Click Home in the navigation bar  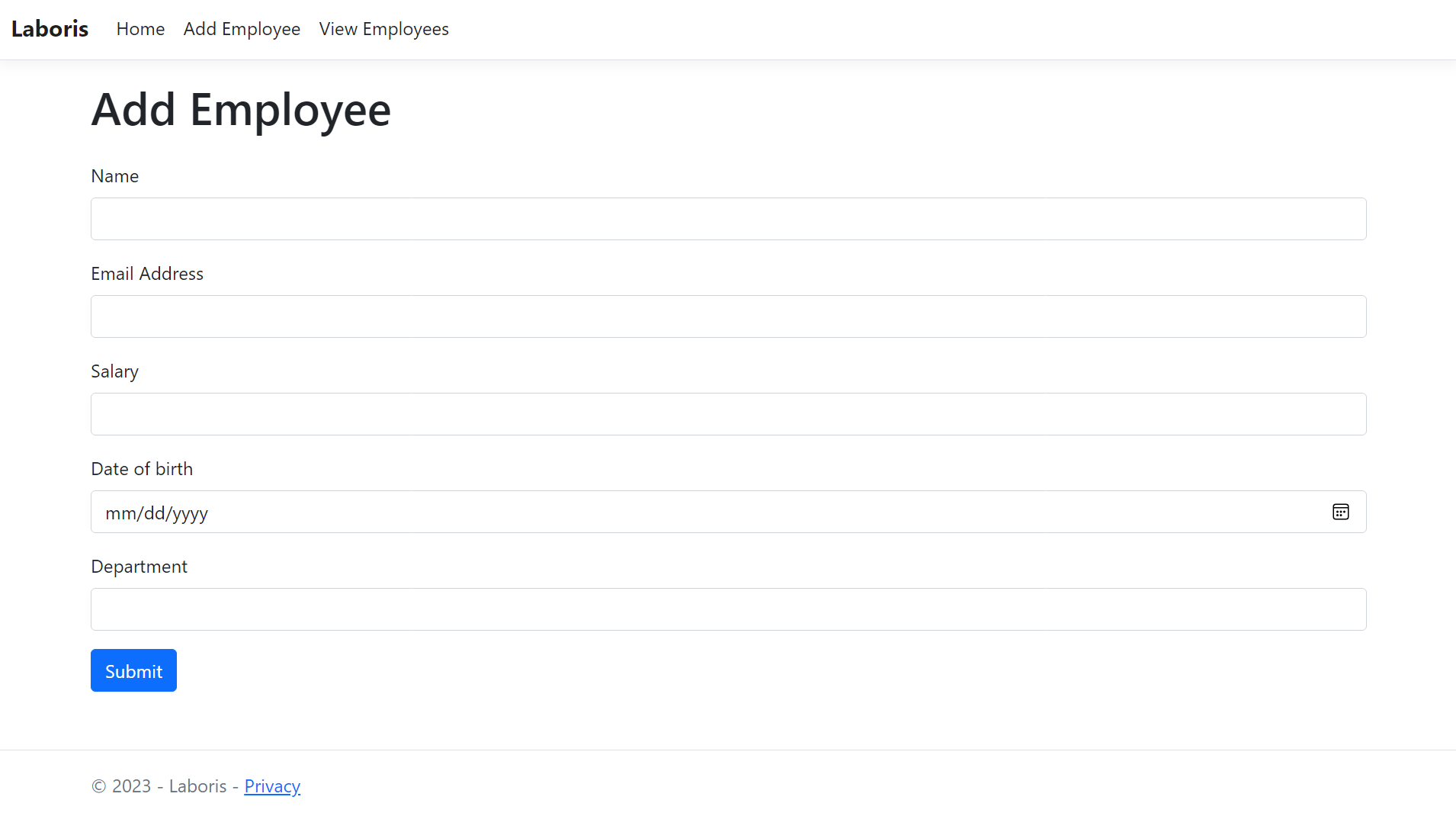140,29
